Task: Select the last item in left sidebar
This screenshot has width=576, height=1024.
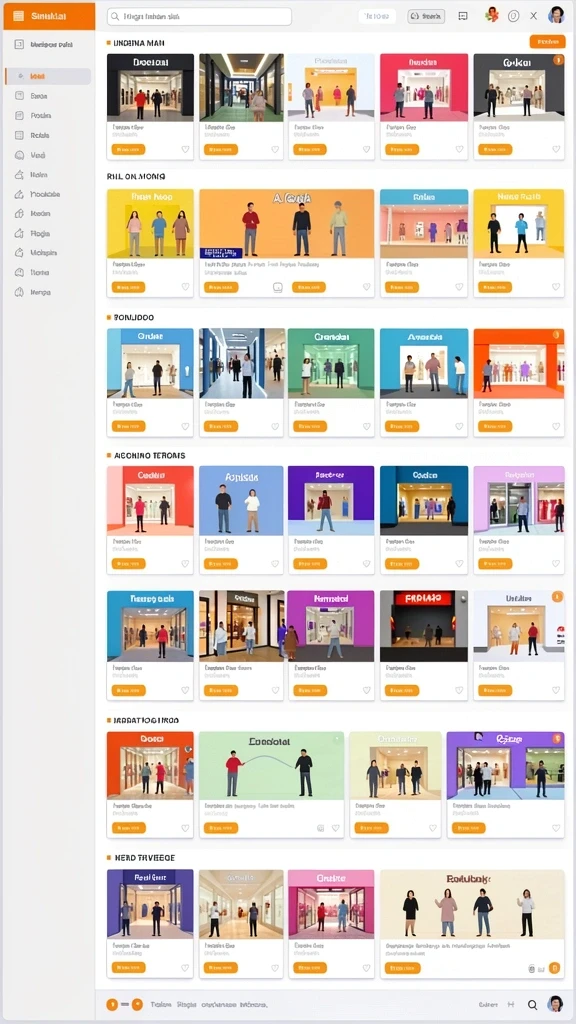Action: click(x=48, y=293)
